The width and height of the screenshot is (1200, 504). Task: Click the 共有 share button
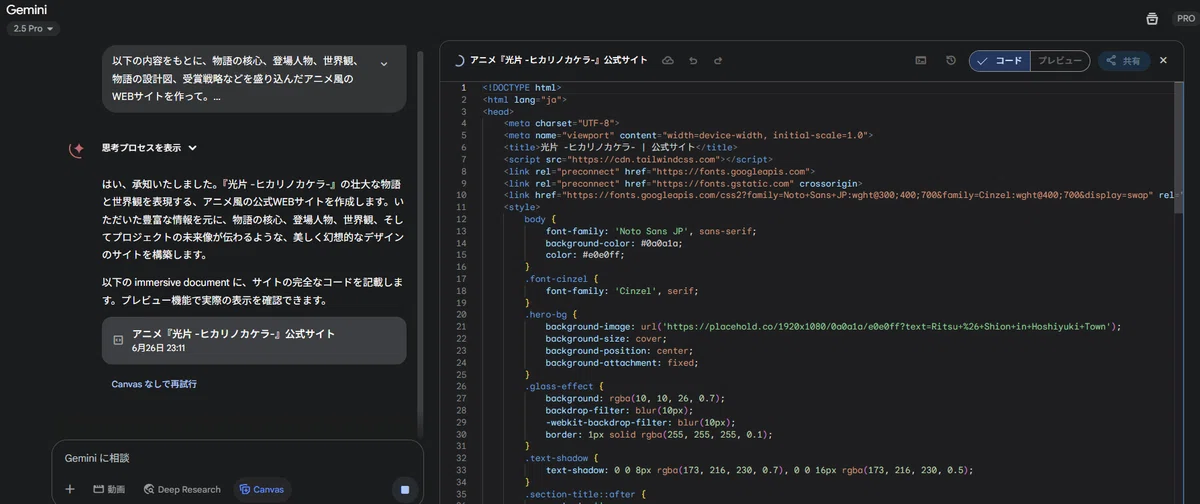1123,61
